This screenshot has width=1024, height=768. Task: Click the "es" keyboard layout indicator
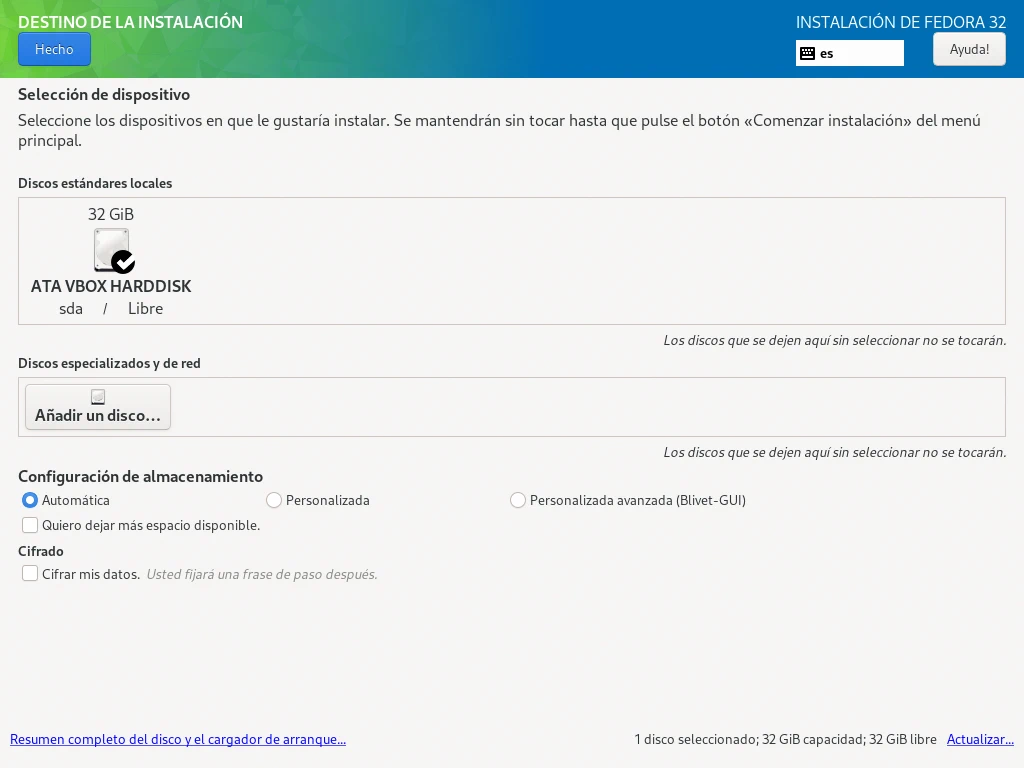point(827,54)
